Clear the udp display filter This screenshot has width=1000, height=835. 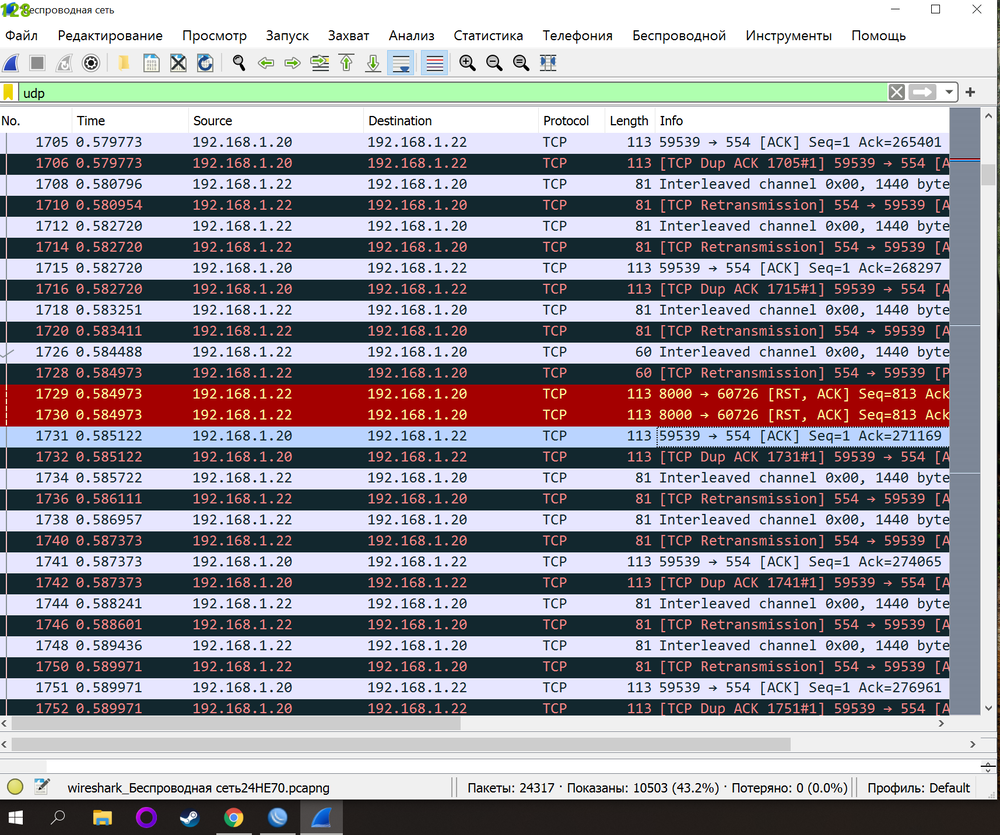click(897, 92)
